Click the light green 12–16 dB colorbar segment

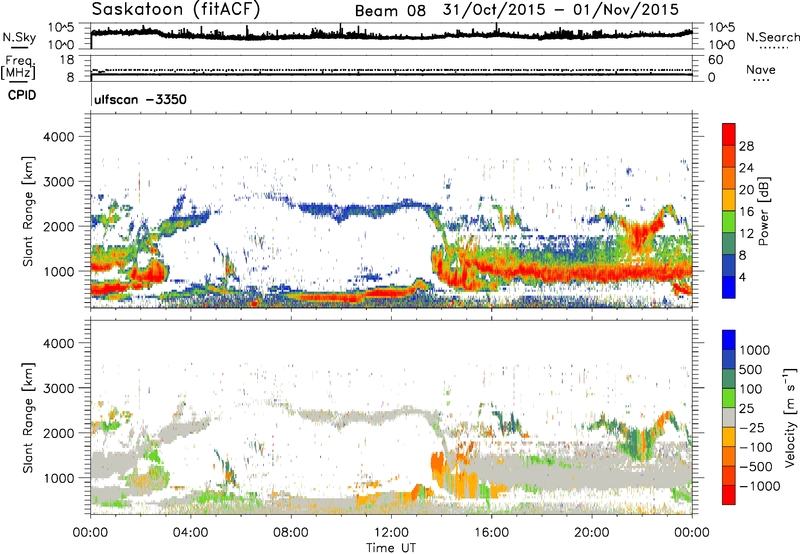729,222
